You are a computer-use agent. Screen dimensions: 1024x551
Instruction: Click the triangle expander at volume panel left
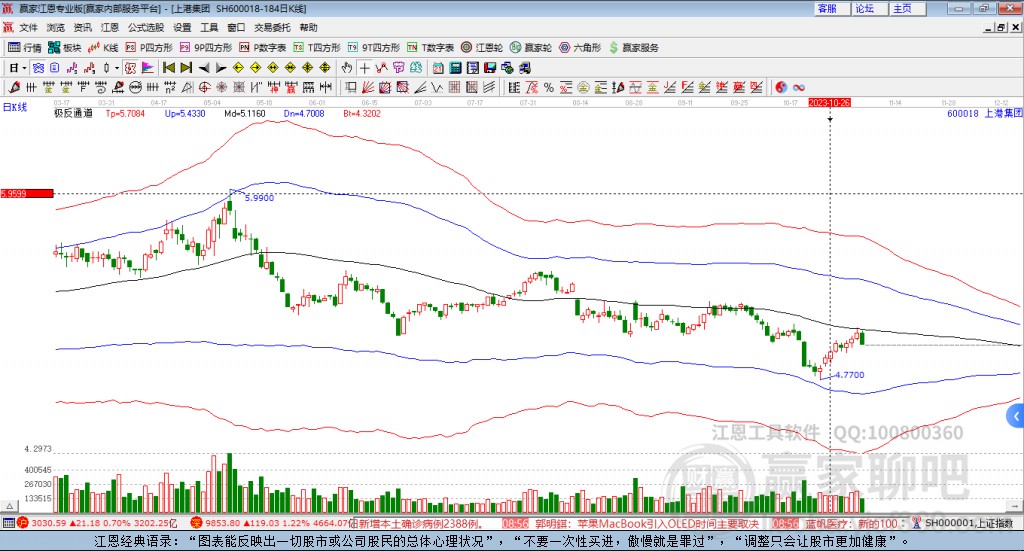pyautogui.click(x=9, y=506)
